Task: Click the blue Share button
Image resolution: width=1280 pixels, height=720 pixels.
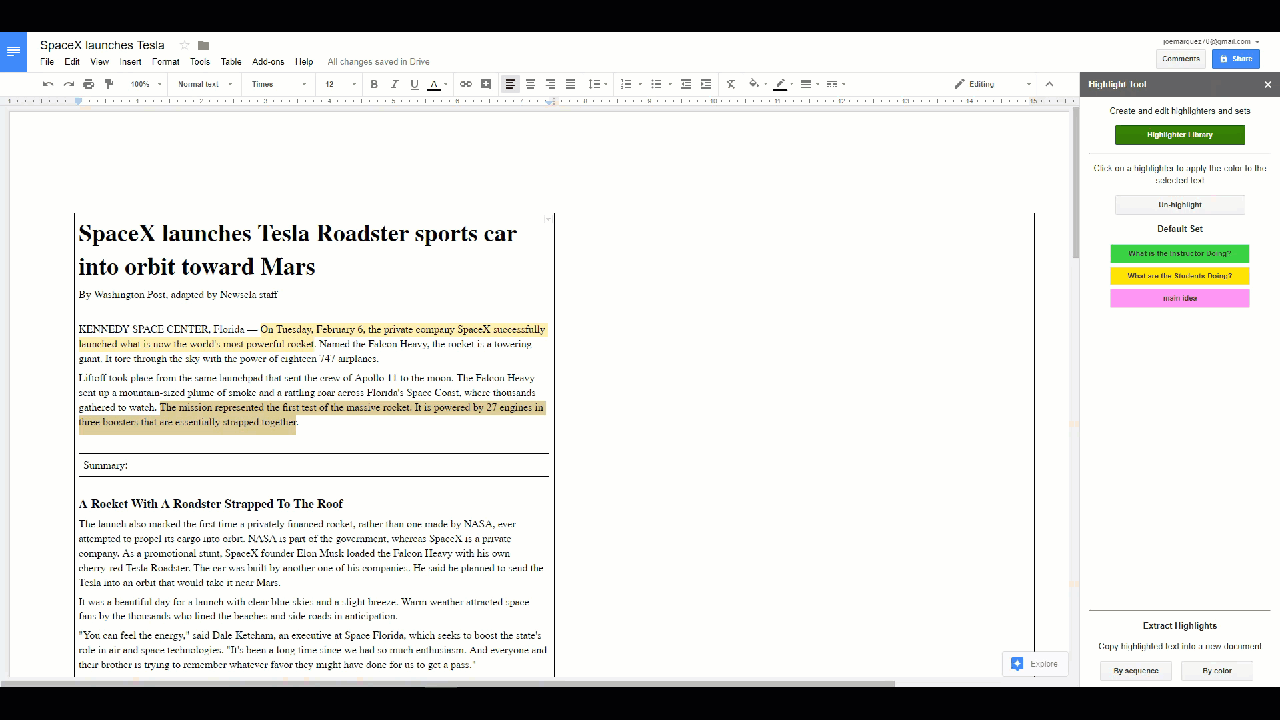Action: pos(1236,59)
